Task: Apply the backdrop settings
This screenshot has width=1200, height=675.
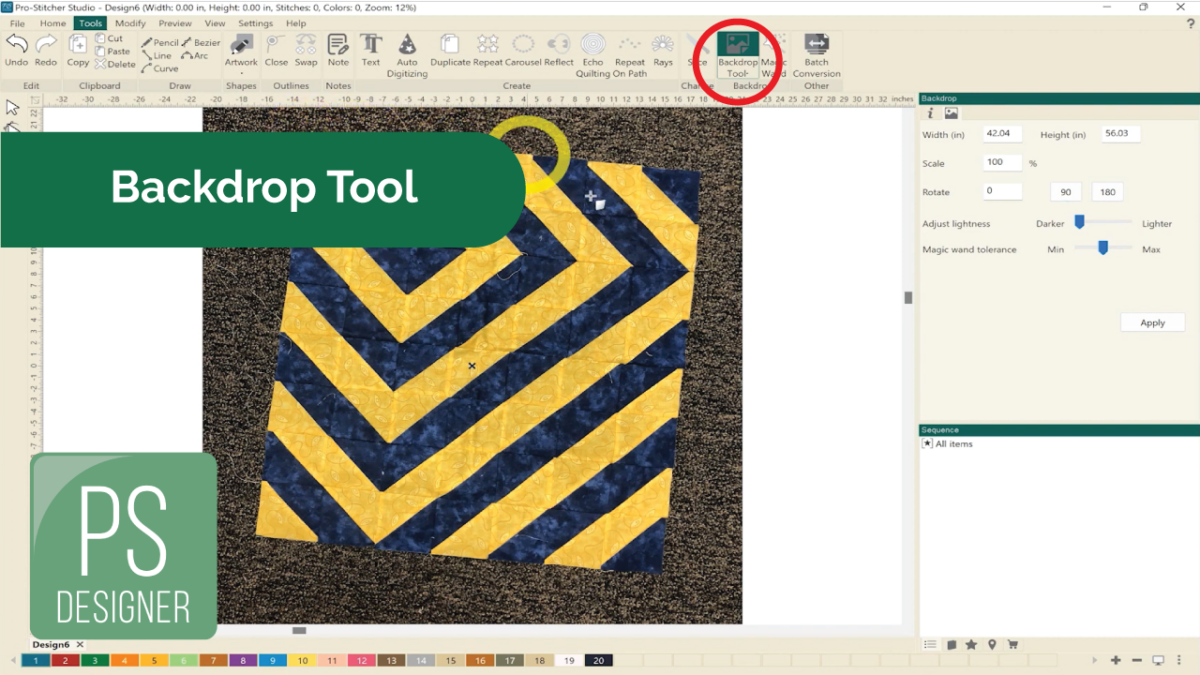Action: 1152,322
